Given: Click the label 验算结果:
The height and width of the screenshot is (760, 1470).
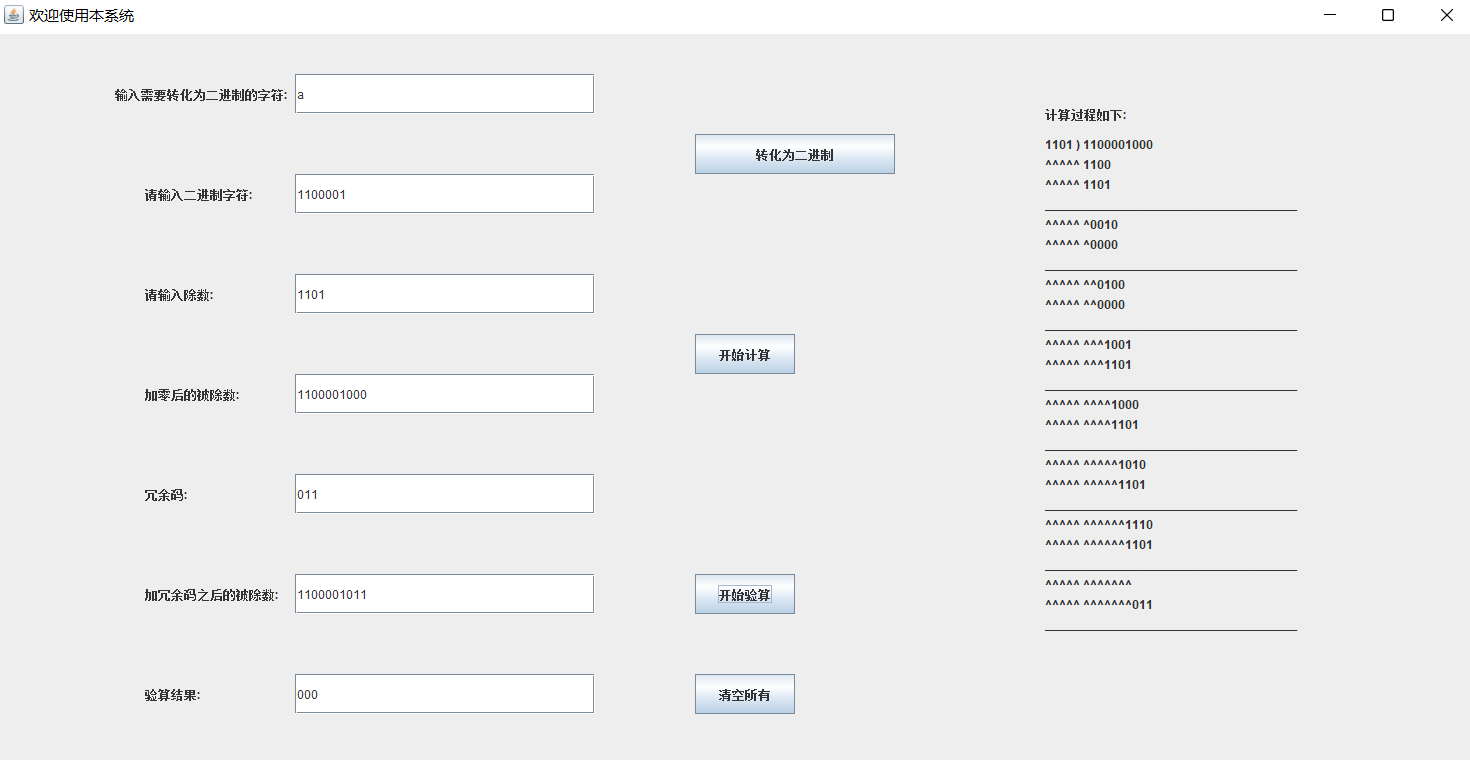Looking at the screenshot, I should (172, 695).
